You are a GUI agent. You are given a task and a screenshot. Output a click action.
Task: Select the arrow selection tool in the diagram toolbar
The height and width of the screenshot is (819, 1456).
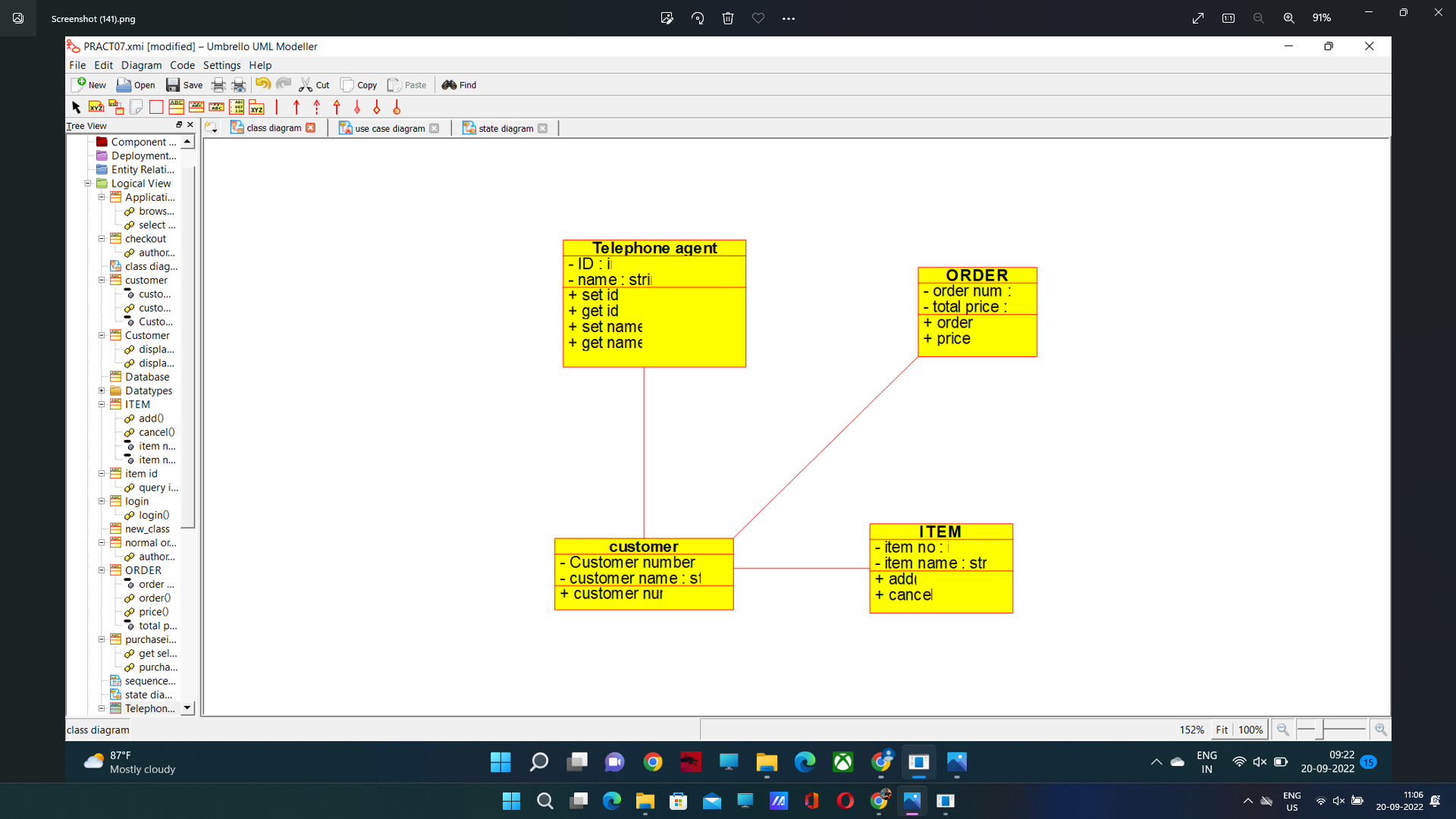76,107
